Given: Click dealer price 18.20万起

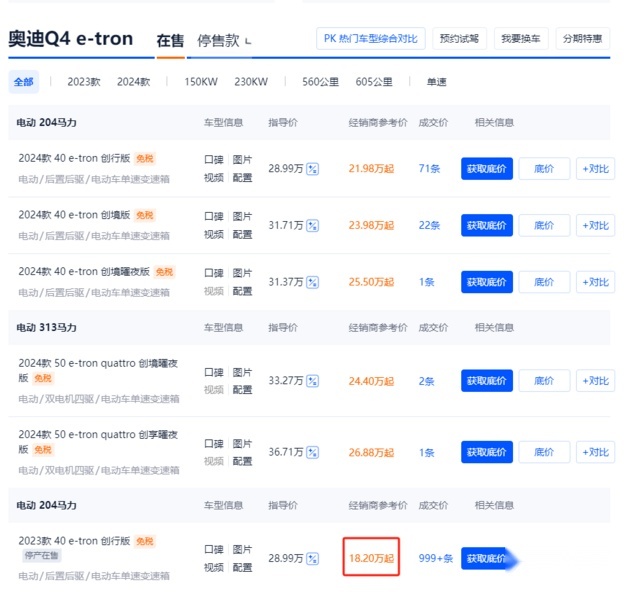Looking at the screenshot, I should click(x=371, y=559).
